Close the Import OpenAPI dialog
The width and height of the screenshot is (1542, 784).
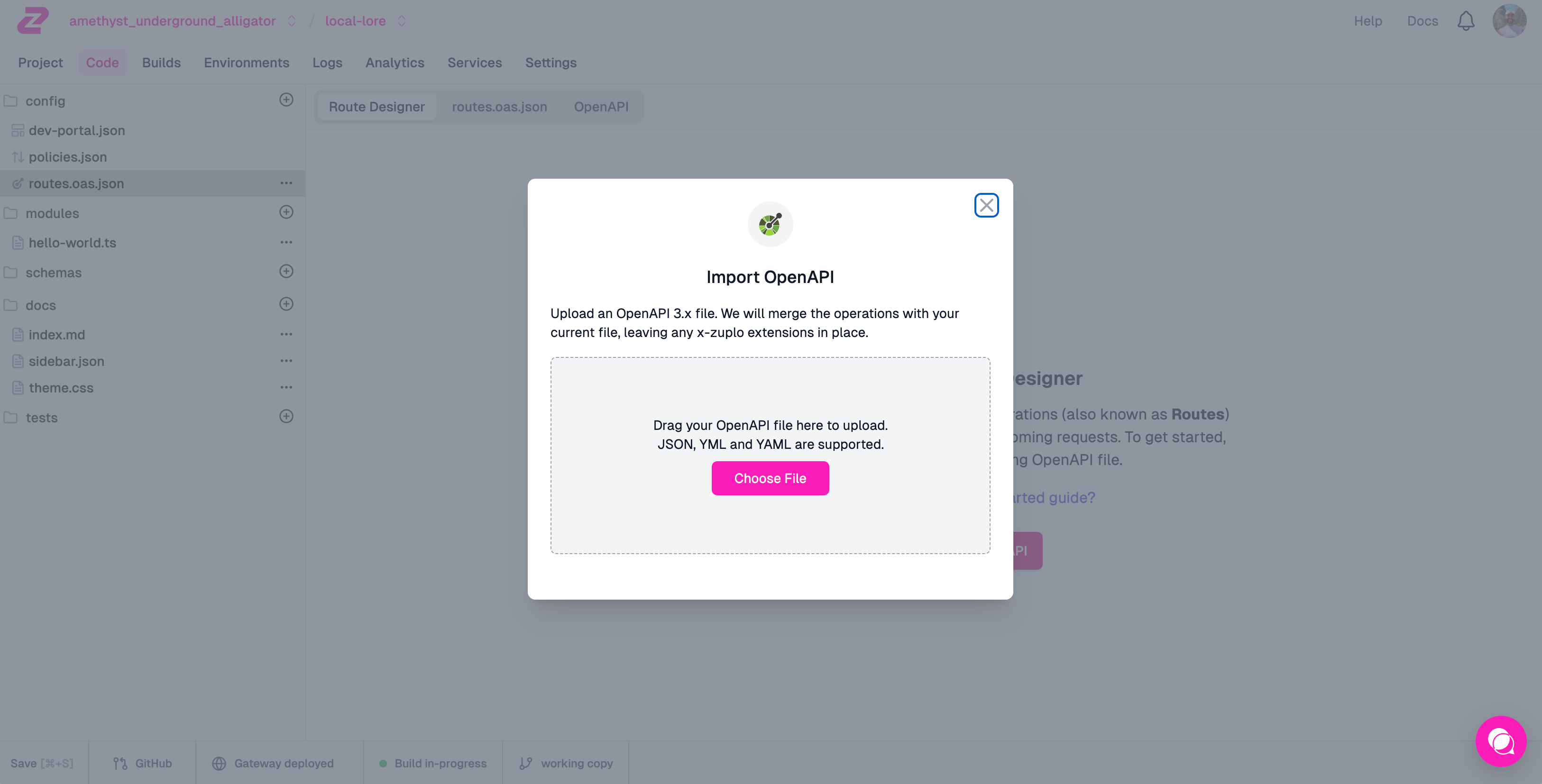[986, 205]
